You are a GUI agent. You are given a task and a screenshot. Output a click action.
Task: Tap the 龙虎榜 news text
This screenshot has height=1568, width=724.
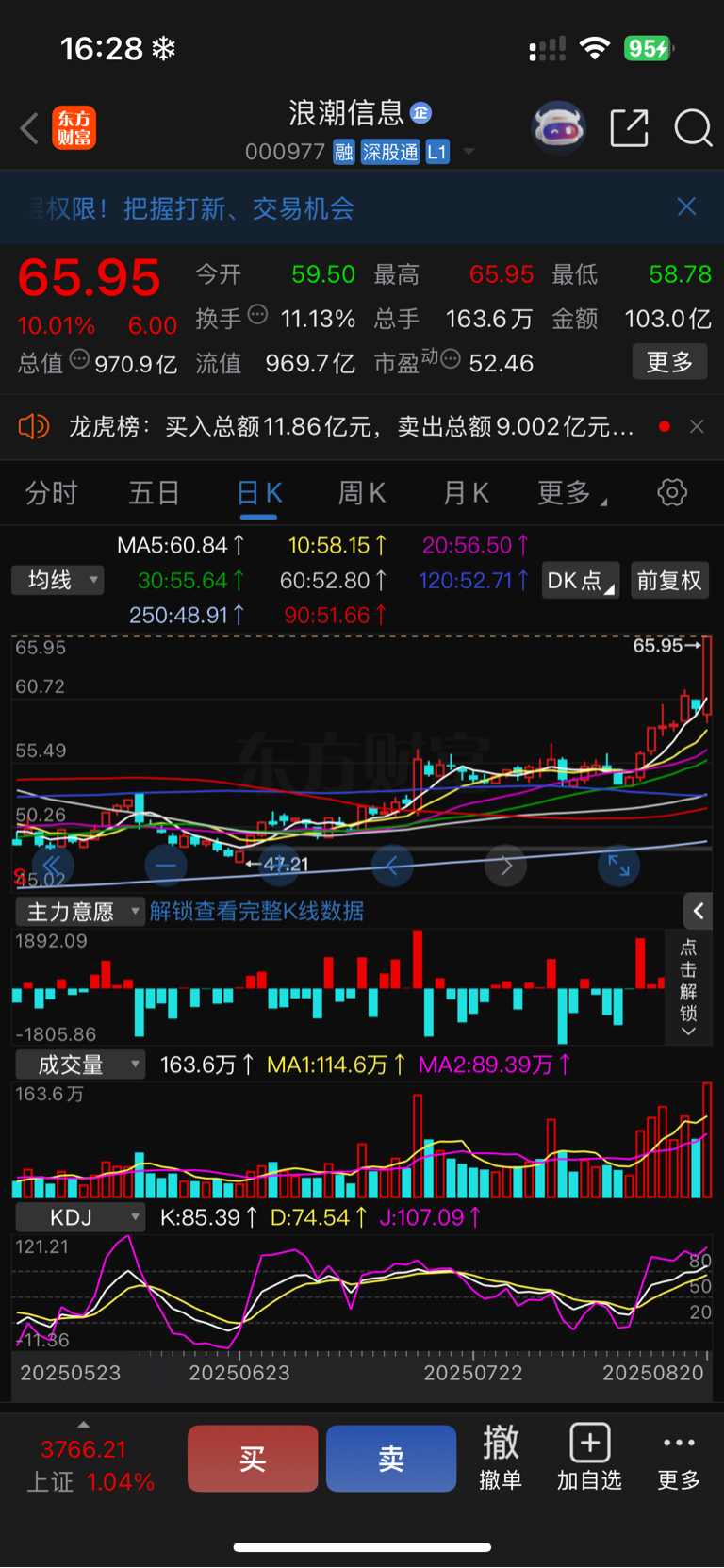351,427
